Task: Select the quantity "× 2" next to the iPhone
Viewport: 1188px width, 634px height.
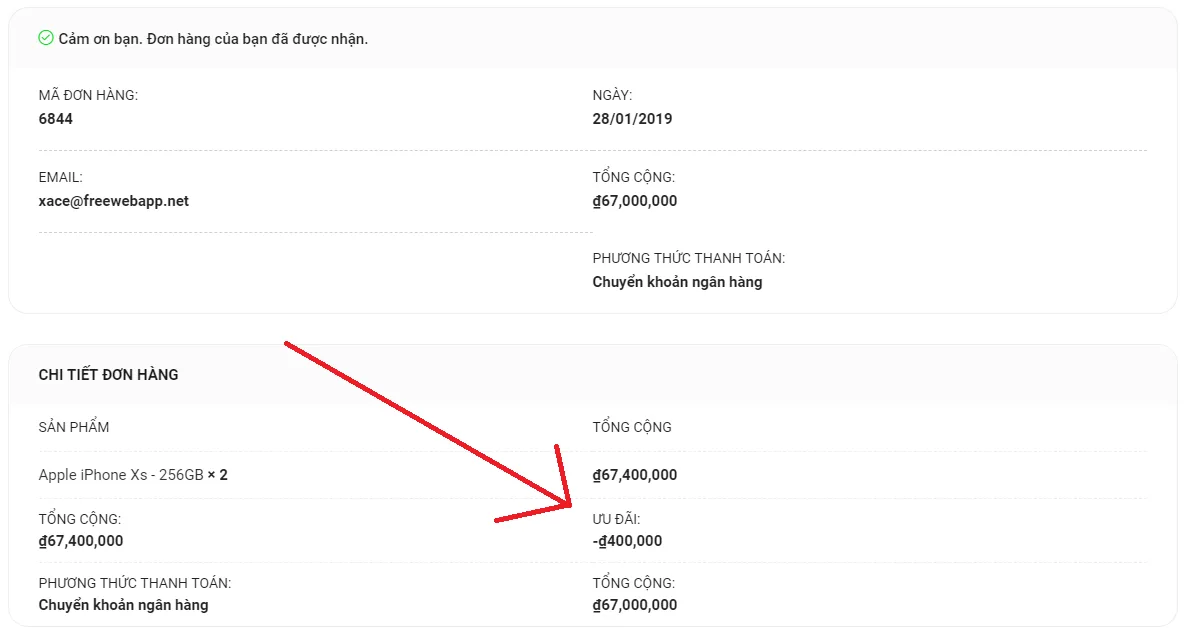Action: pos(217,475)
